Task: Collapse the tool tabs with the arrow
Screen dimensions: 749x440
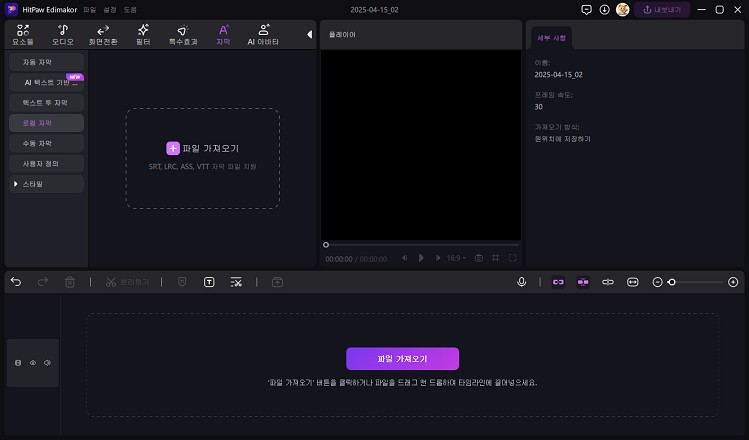Action: pyautogui.click(x=310, y=34)
